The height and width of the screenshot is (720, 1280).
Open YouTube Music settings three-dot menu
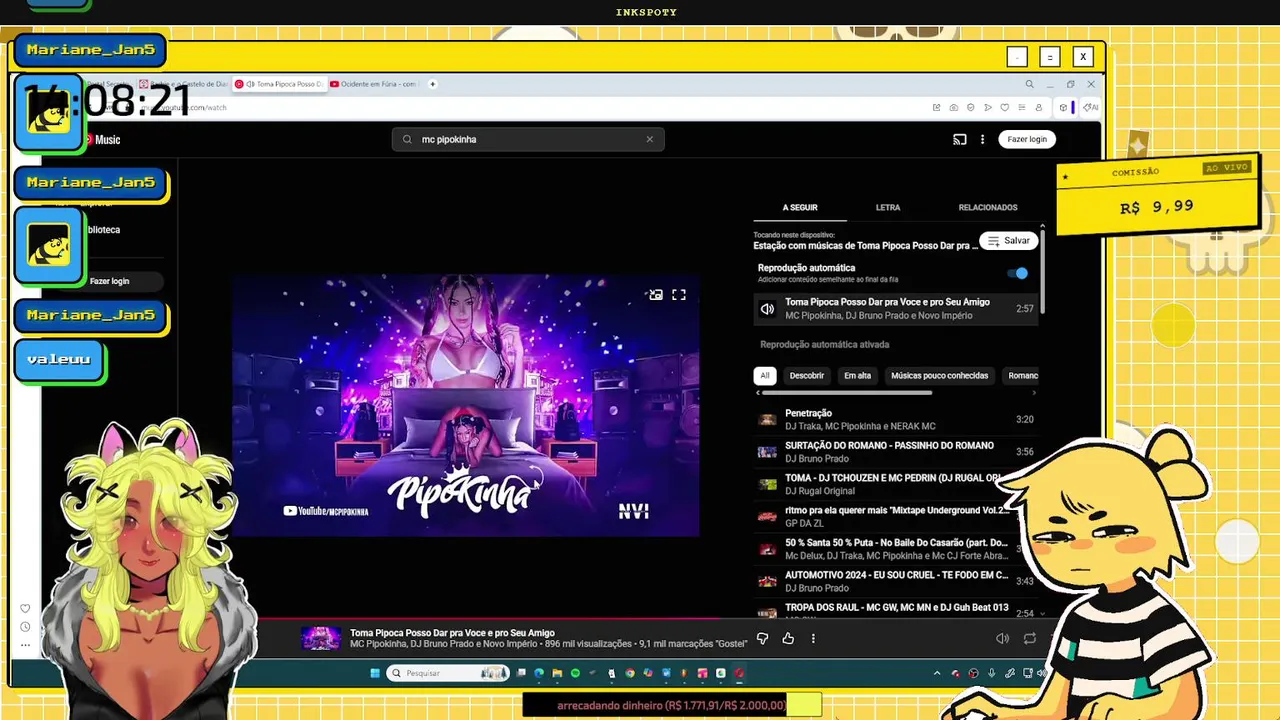(x=982, y=139)
